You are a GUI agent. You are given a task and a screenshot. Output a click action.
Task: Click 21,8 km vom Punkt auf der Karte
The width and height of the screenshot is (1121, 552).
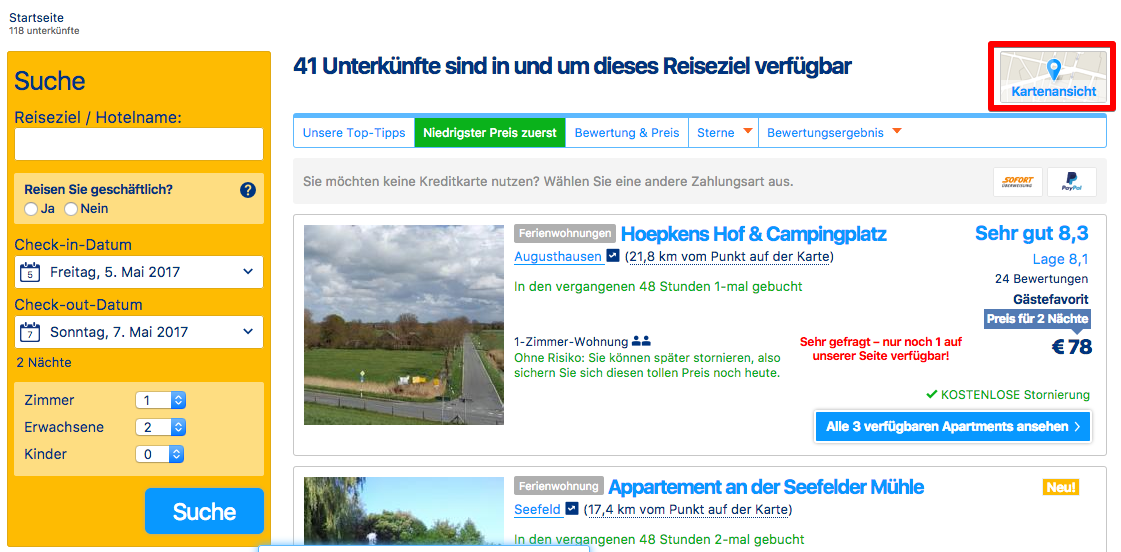729,256
